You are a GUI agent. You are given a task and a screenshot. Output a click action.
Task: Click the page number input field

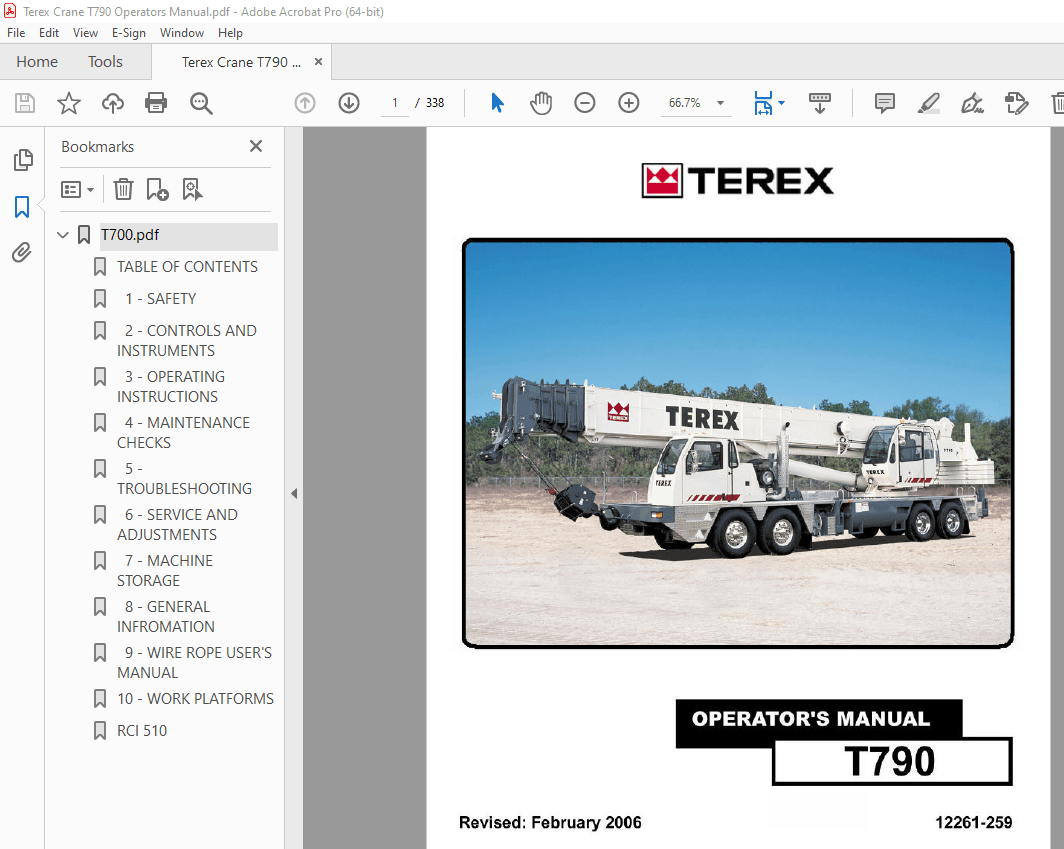[394, 102]
